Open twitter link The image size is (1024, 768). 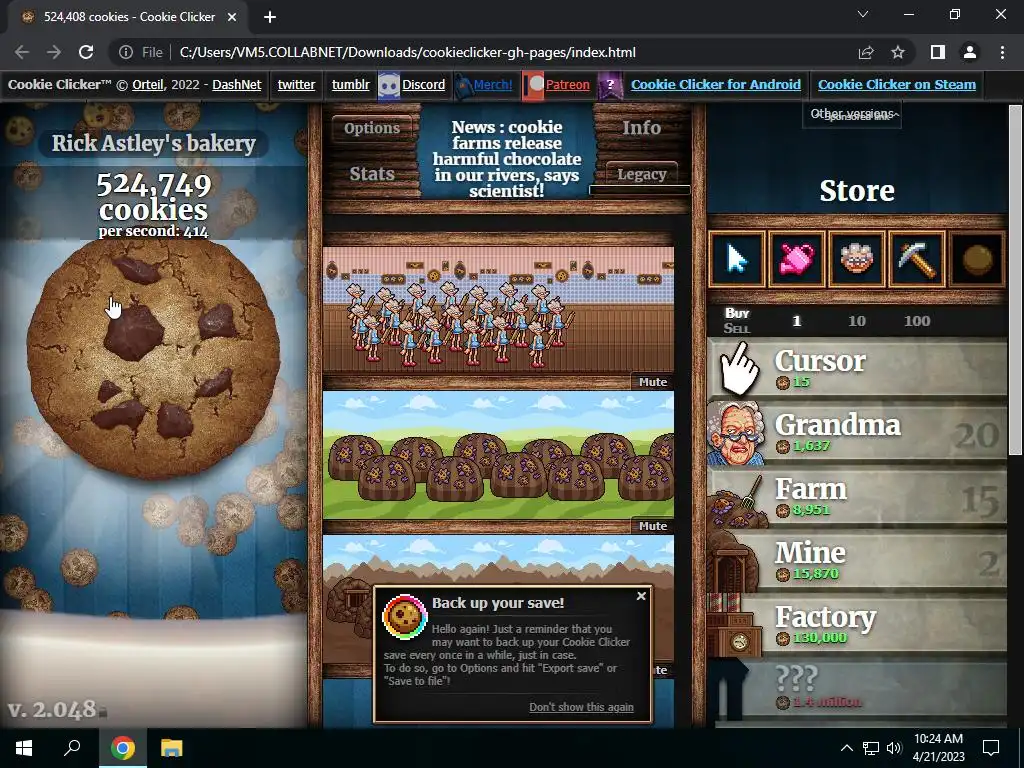pyautogui.click(x=296, y=84)
